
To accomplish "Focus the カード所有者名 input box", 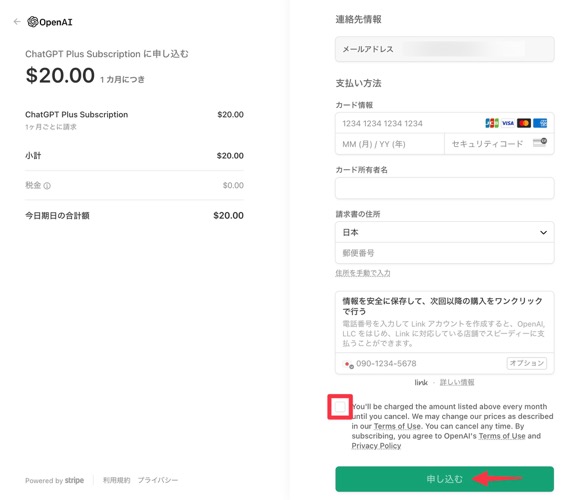I will pyautogui.click(x=445, y=188).
